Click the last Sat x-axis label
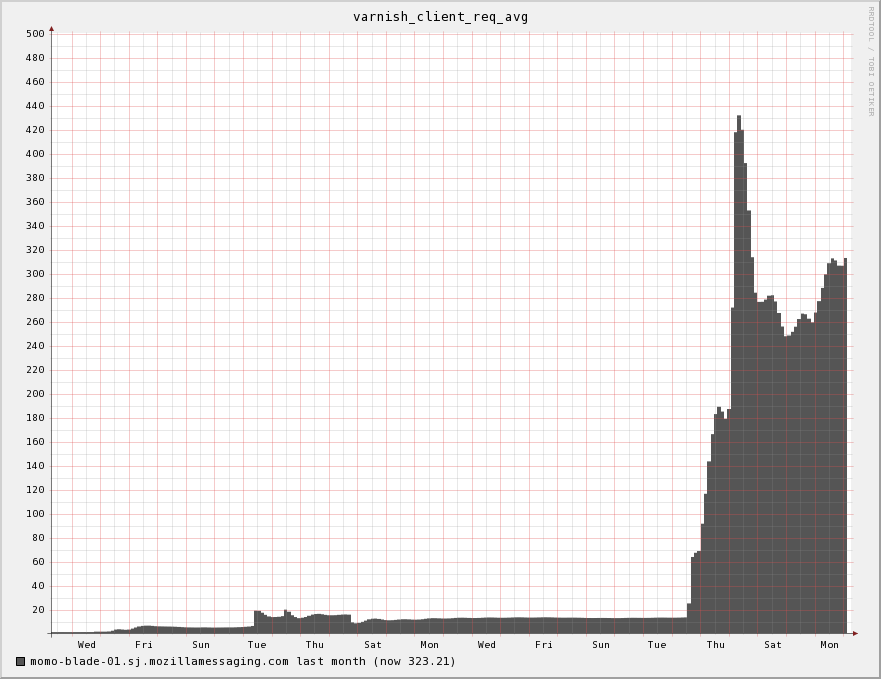Viewport: 881px width, 679px height. [773, 645]
